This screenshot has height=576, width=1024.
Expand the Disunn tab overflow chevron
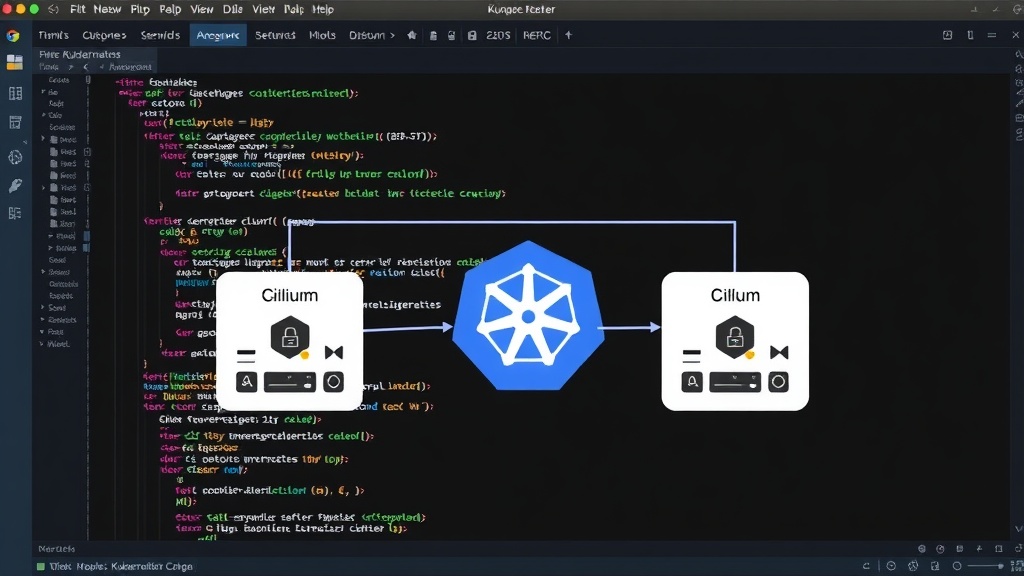(392, 35)
